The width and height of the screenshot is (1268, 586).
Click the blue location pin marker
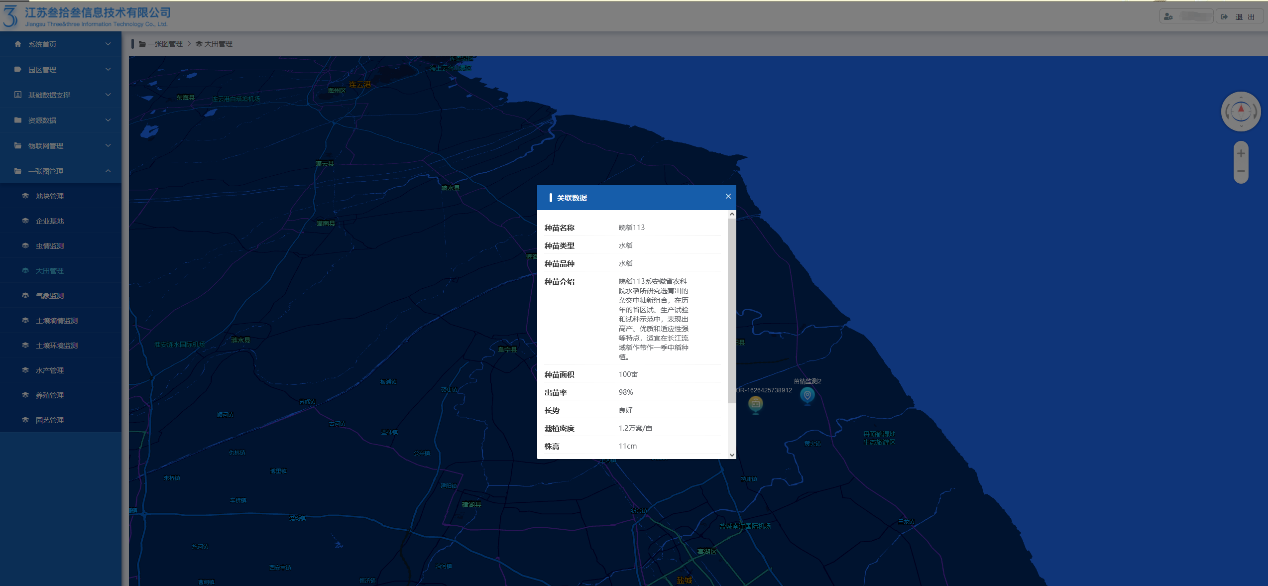coord(807,395)
